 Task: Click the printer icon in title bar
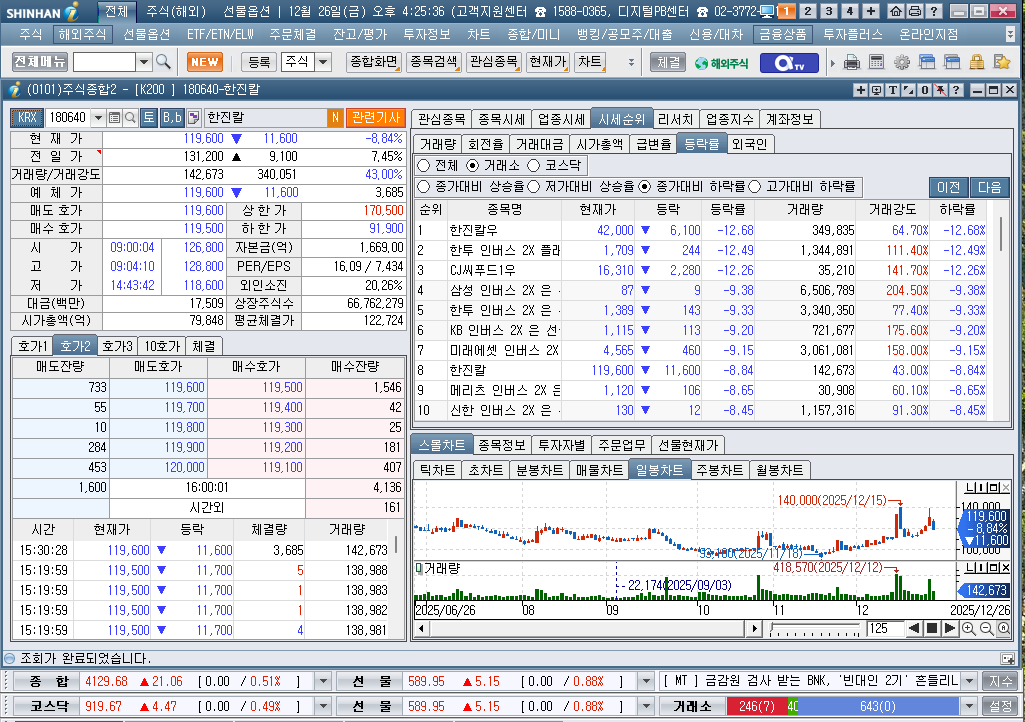point(915,11)
